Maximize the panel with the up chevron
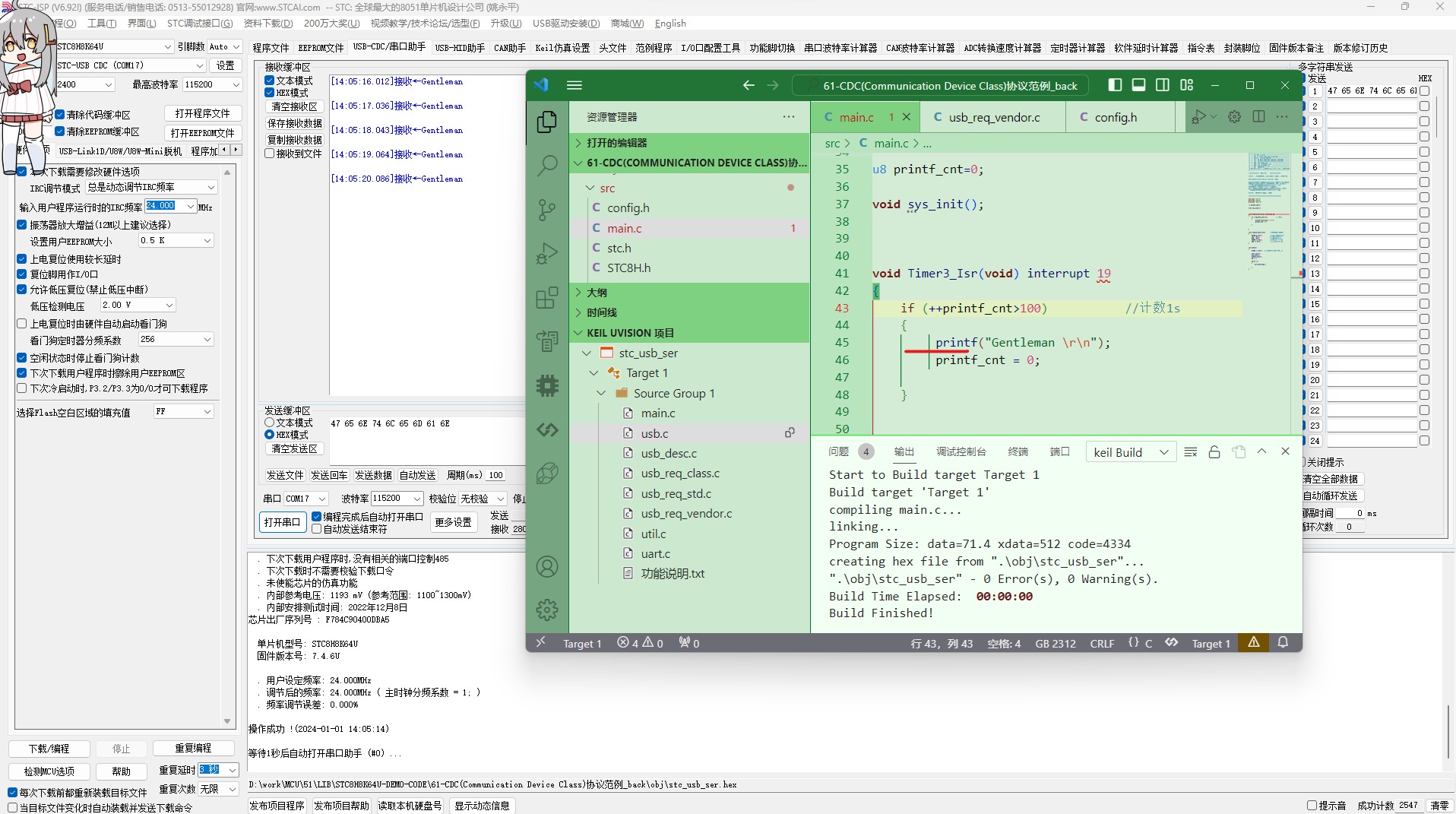The height and width of the screenshot is (814, 1456). (1261, 451)
